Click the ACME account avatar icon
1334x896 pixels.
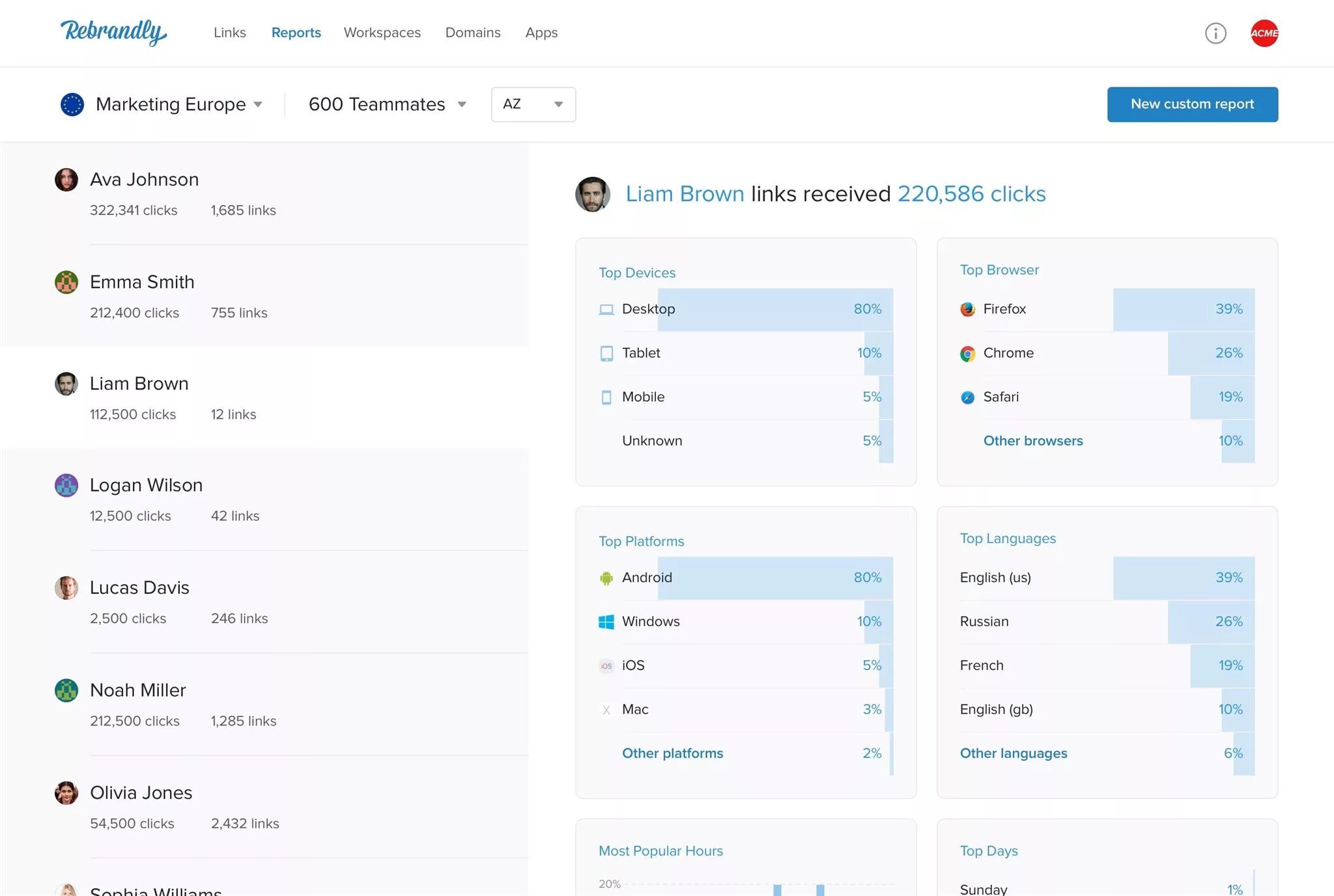pyautogui.click(x=1263, y=33)
